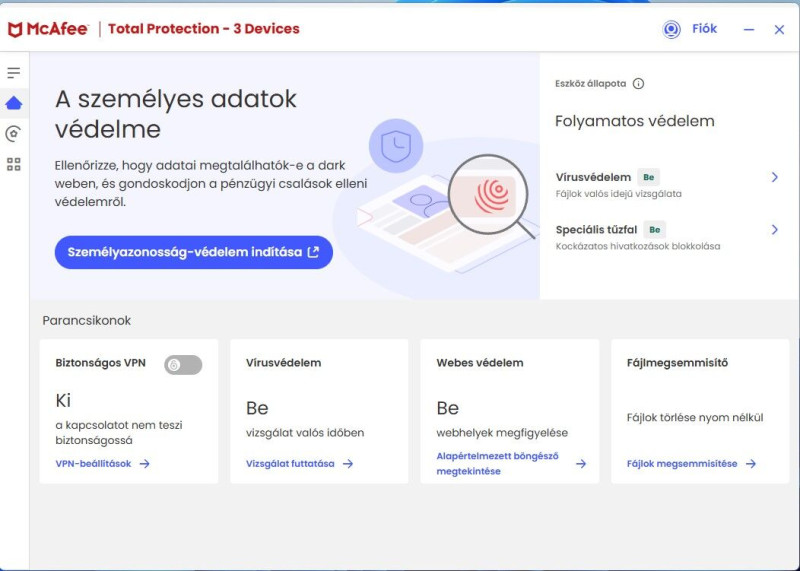Open Alapértelmezett böngésző megtekintése link
Image resolution: width=800 pixels, height=571 pixels.
coord(497,463)
